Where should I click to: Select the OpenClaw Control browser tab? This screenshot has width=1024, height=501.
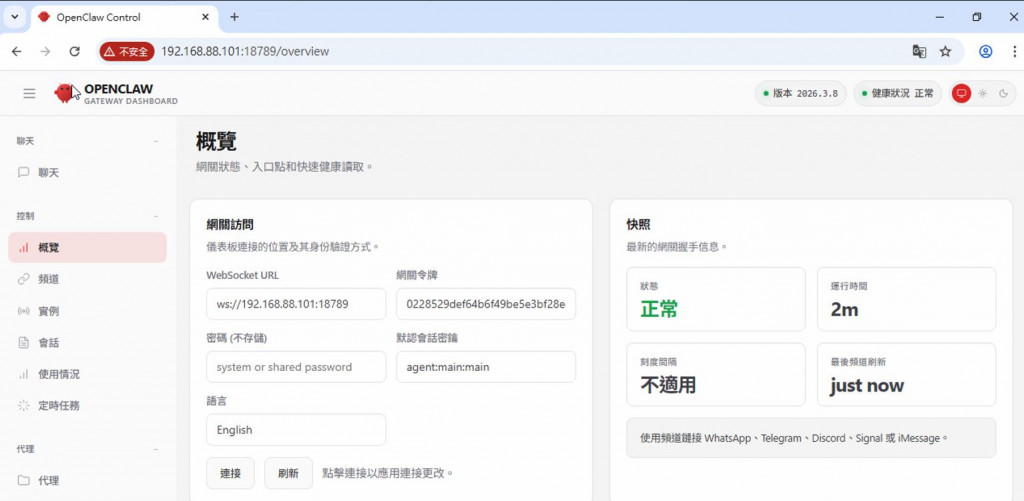(124, 17)
